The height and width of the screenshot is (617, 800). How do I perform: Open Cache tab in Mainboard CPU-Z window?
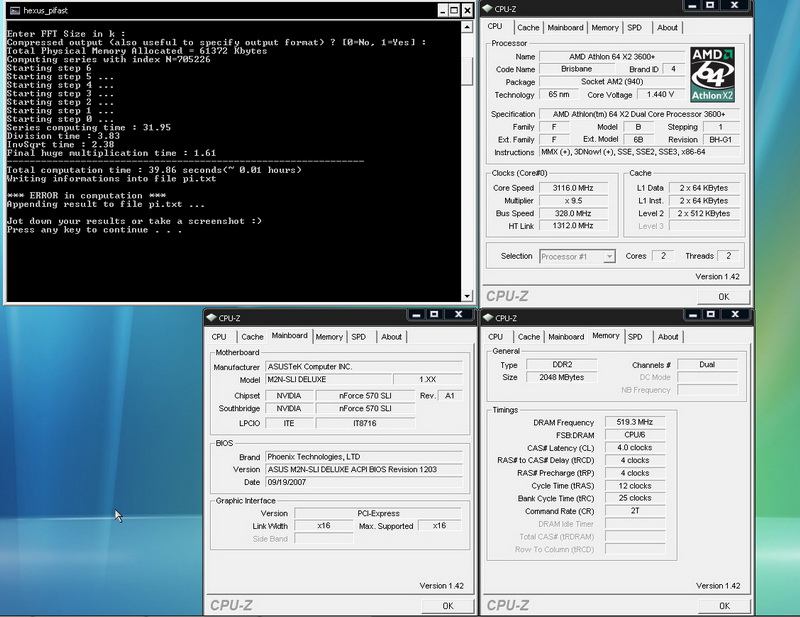coord(253,337)
